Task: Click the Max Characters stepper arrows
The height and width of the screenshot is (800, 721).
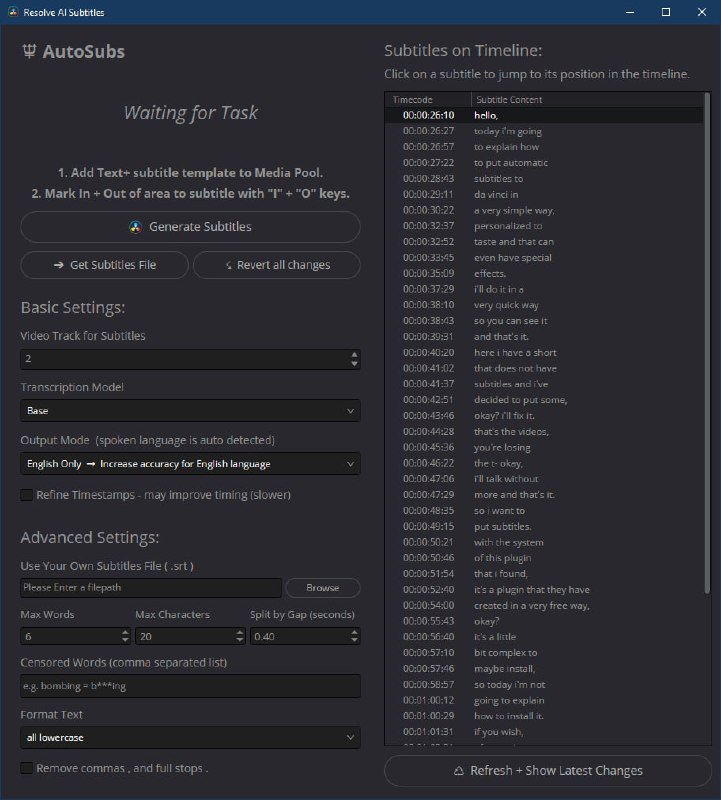Action: point(239,636)
